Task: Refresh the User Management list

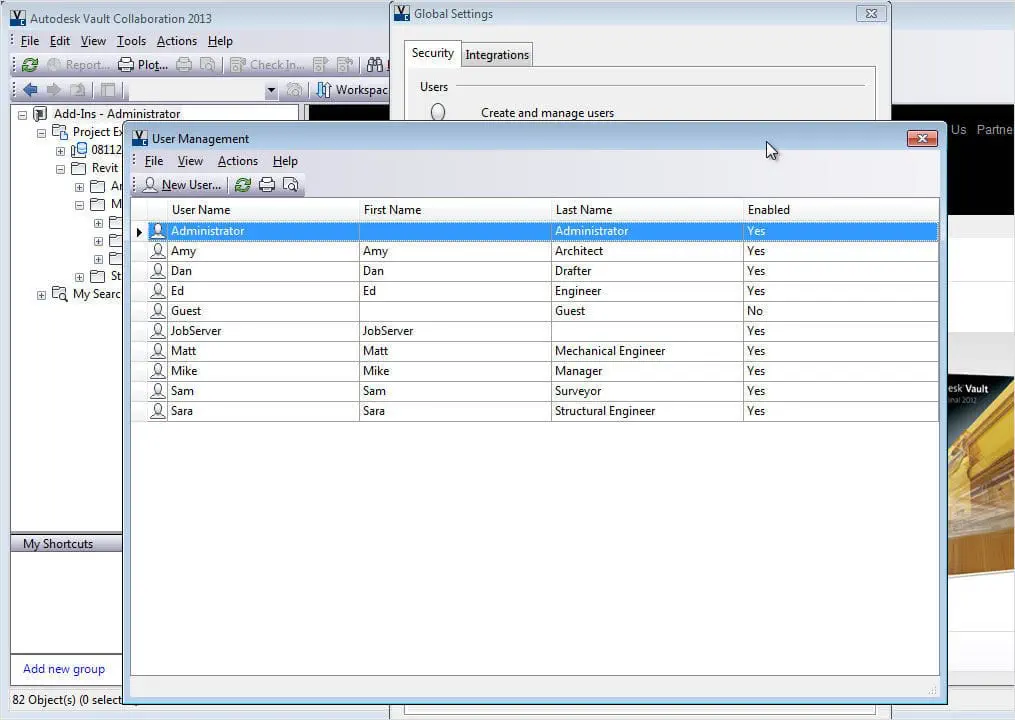Action: (x=242, y=185)
